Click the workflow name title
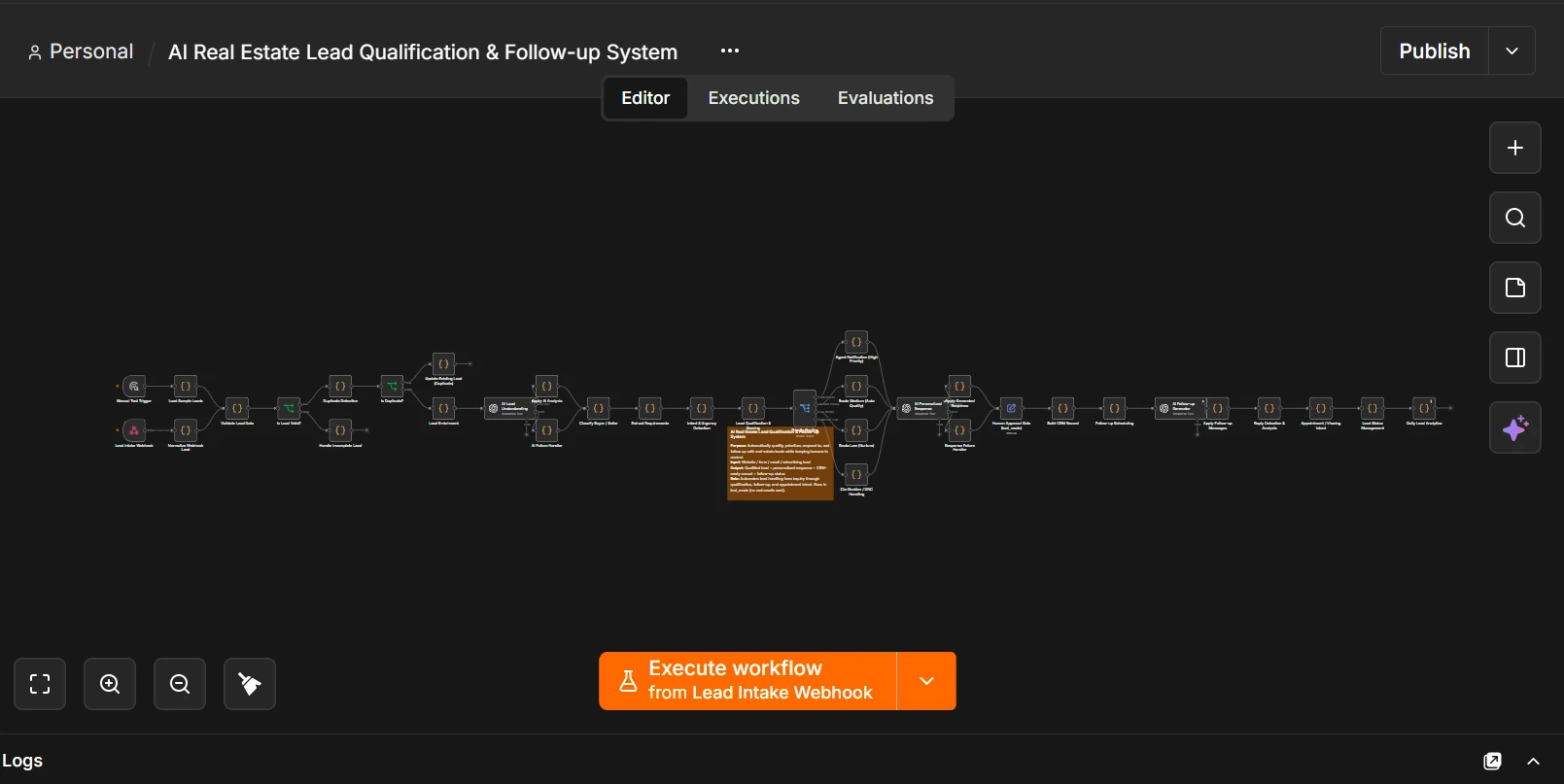Screen dimensions: 1564x784 [x=423, y=52]
